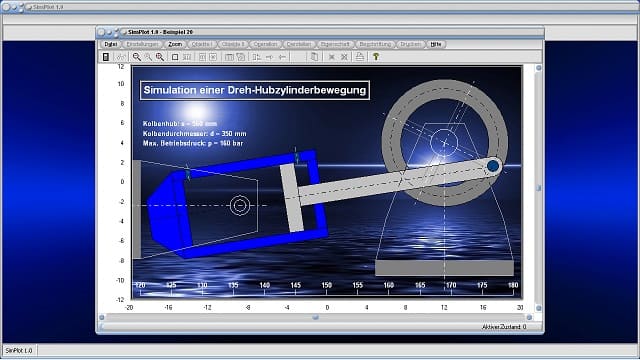Click the right arrow toolbar icon
The height and width of the screenshot is (360, 640).
[x=269, y=57]
